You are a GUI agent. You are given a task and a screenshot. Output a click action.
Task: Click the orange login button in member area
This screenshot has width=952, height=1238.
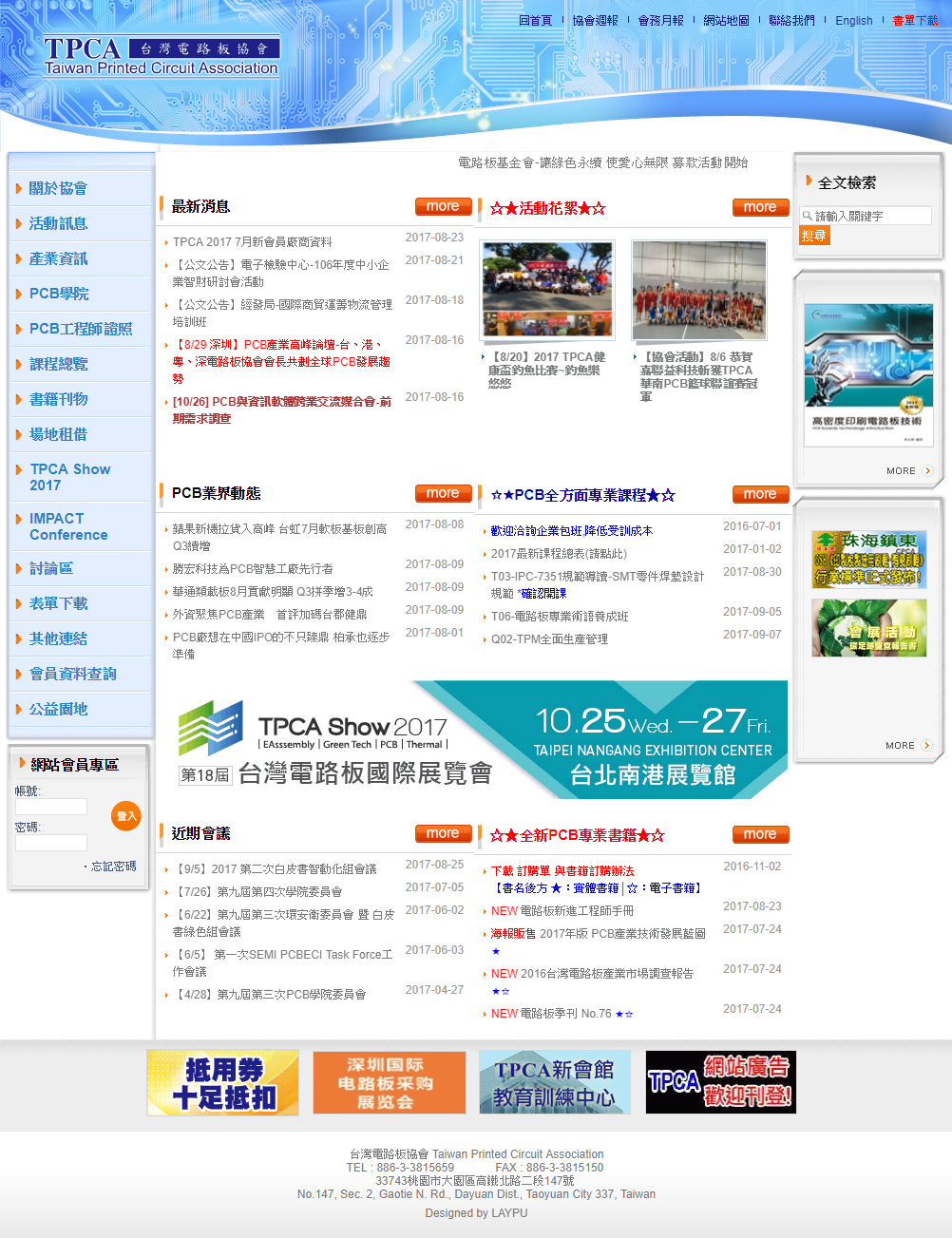125,816
